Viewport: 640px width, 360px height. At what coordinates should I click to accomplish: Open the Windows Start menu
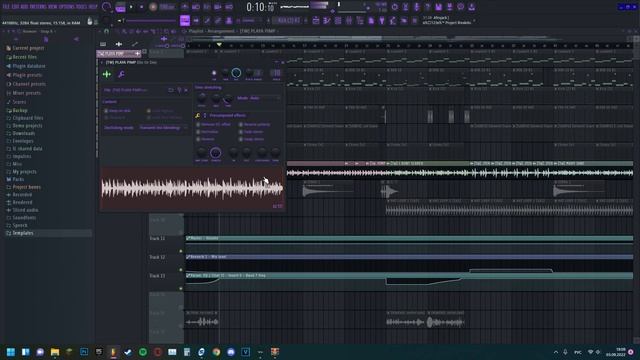pos(11,352)
